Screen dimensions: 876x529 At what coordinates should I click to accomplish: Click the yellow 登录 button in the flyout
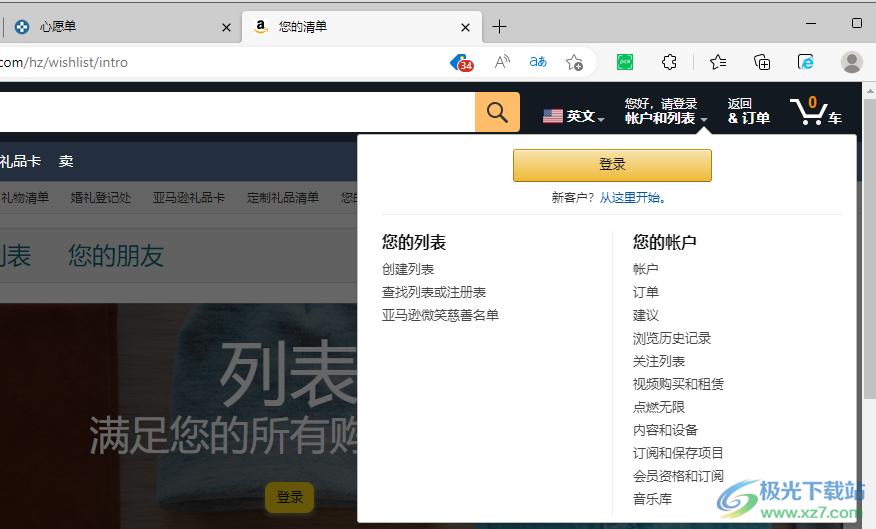[x=612, y=165]
